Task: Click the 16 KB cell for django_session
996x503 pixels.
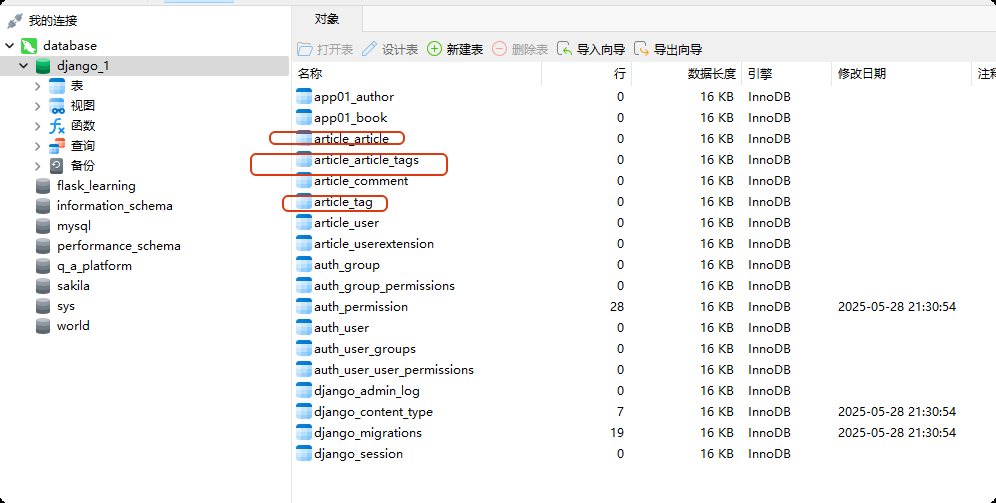Action: point(717,453)
